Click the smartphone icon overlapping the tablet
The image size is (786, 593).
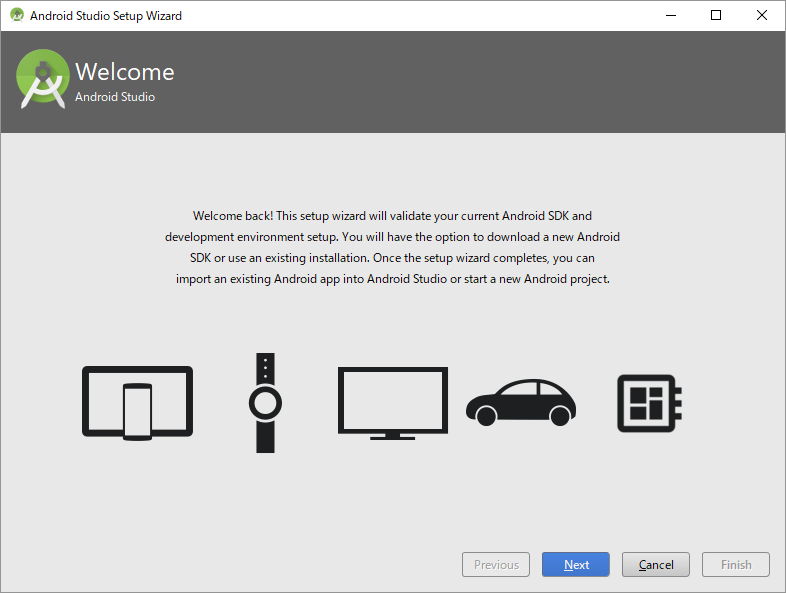coord(137,412)
